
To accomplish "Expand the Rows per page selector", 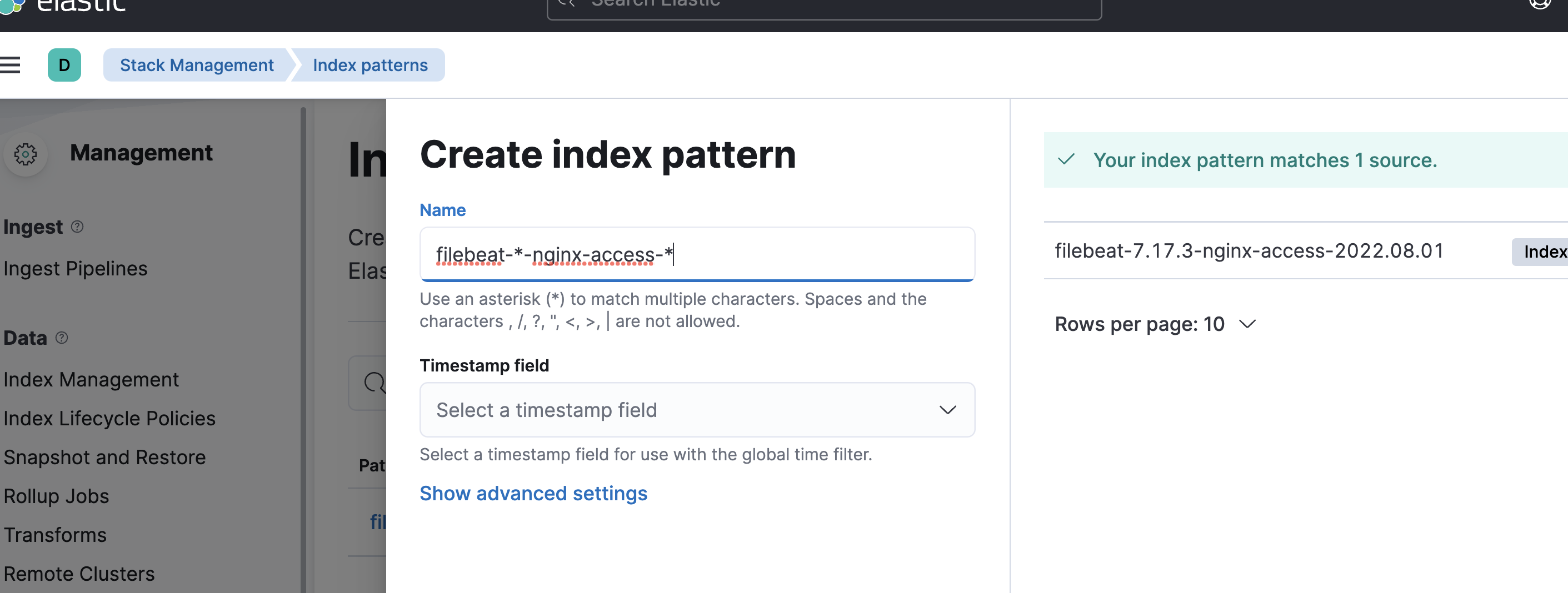I will point(1155,324).
